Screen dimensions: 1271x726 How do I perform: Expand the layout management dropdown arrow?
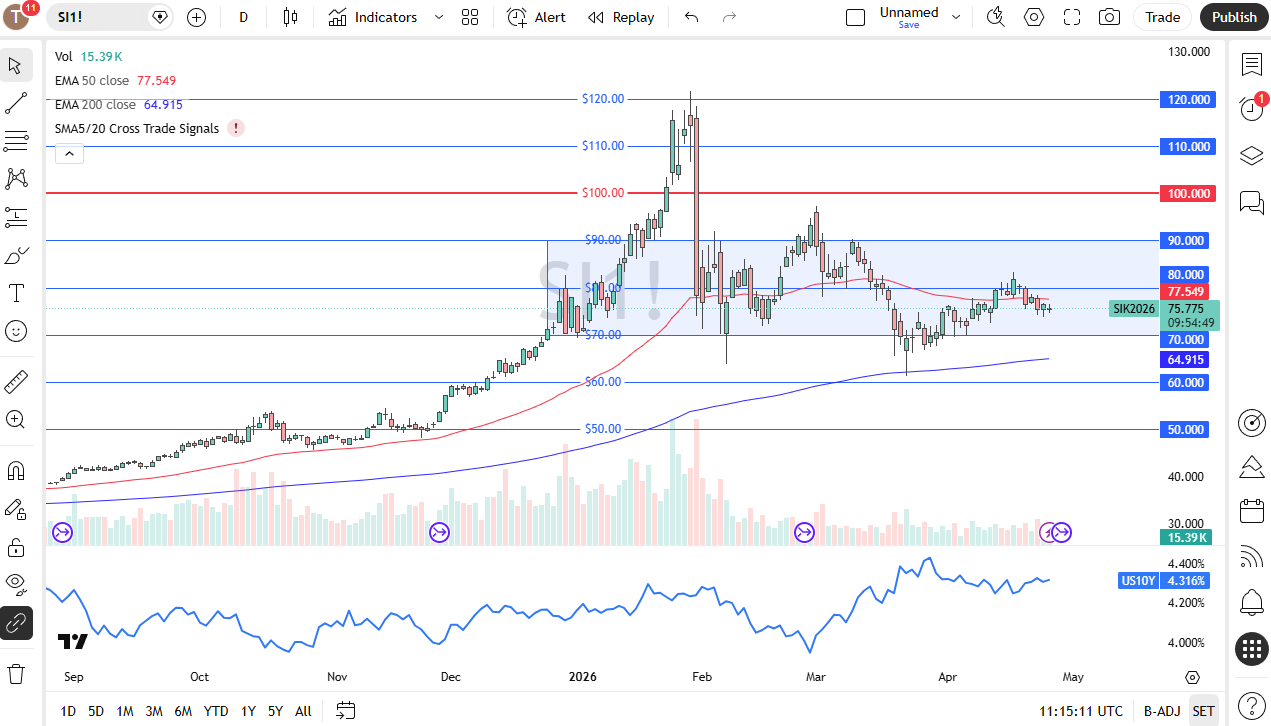(x=956, y=17)
